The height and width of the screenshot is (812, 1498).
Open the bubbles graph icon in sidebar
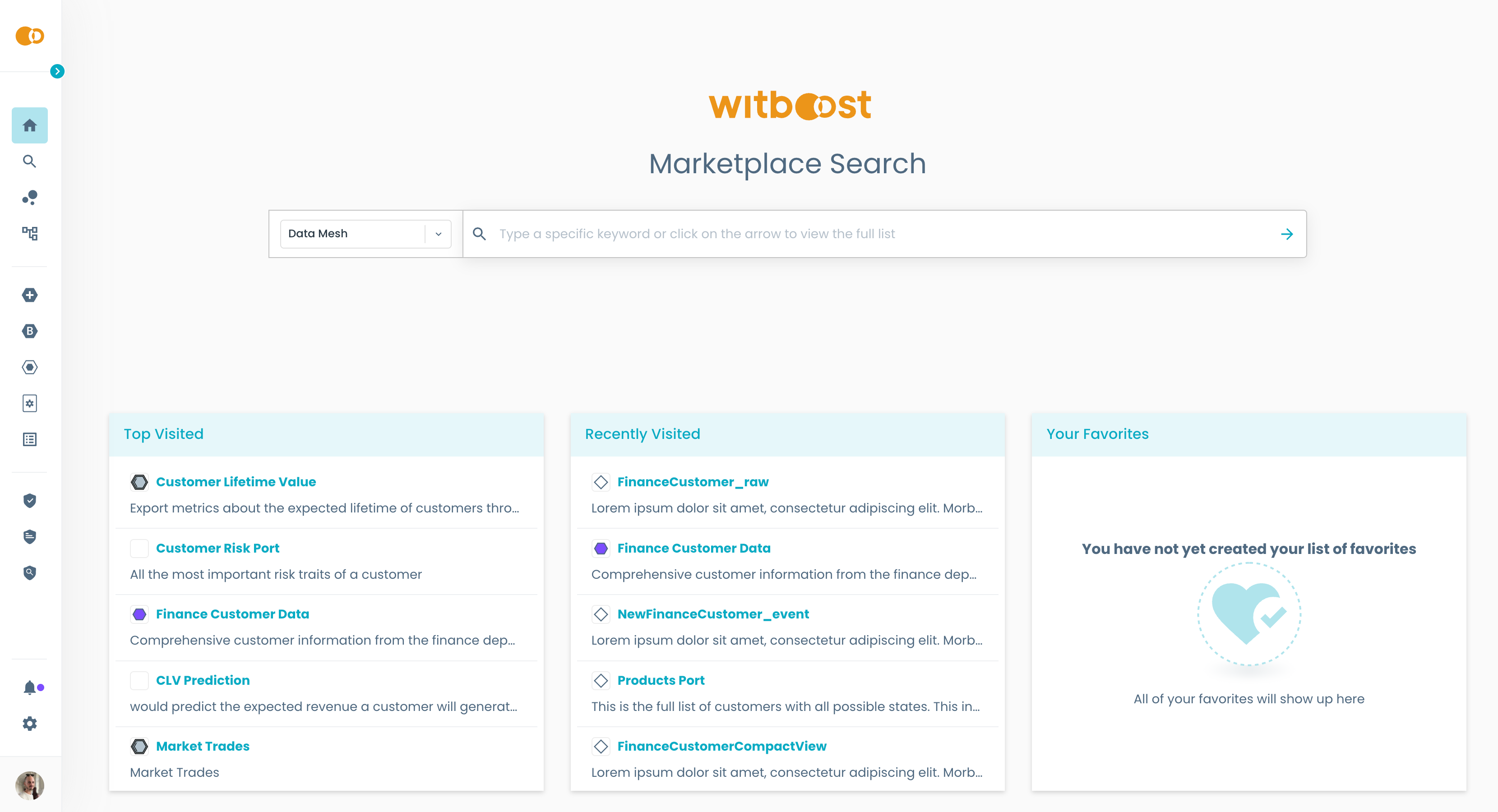pyautogui.click(x=30, y=198)
